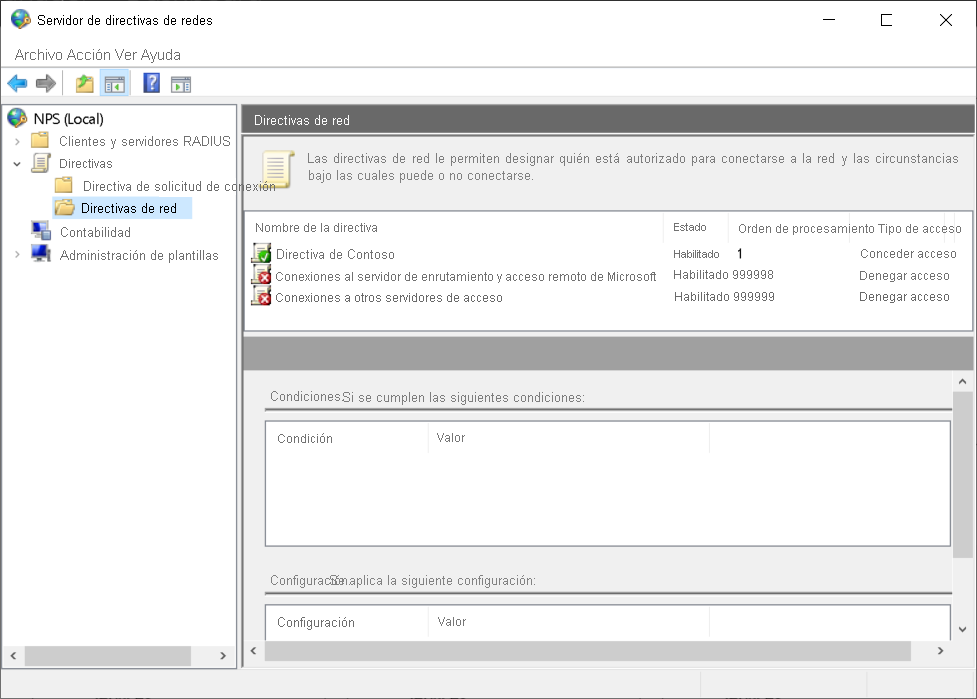Click the NPS (Local) globe icon

pyautogui.click(x=17, y=118)
